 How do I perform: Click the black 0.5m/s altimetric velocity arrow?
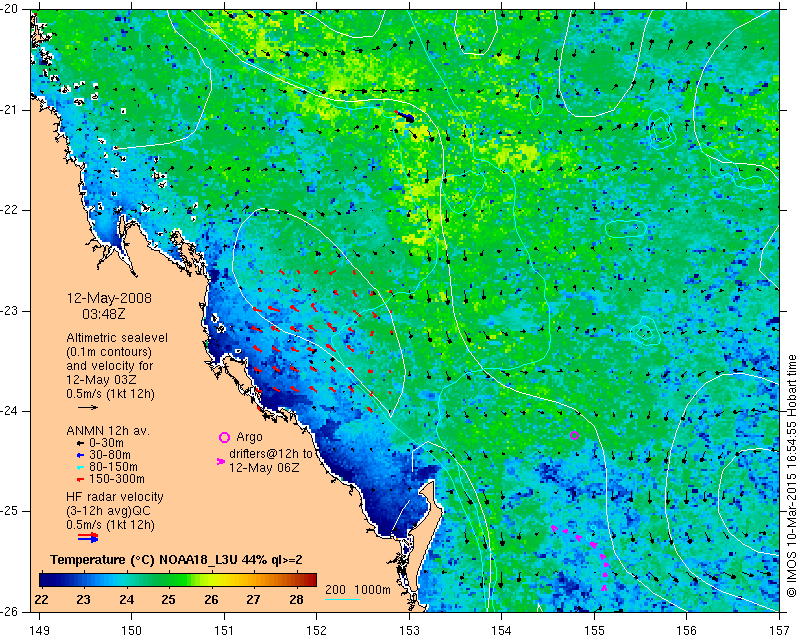click(x=88, y=407)
